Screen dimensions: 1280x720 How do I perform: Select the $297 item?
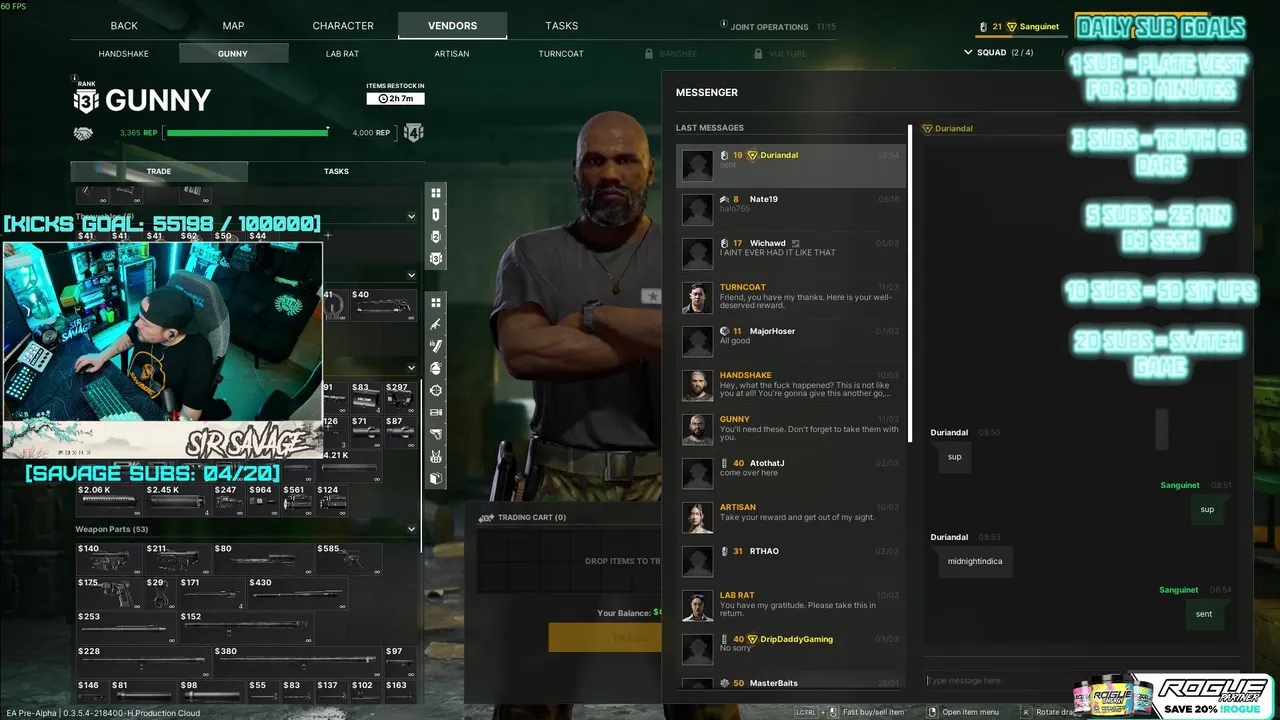coord(399,397)
